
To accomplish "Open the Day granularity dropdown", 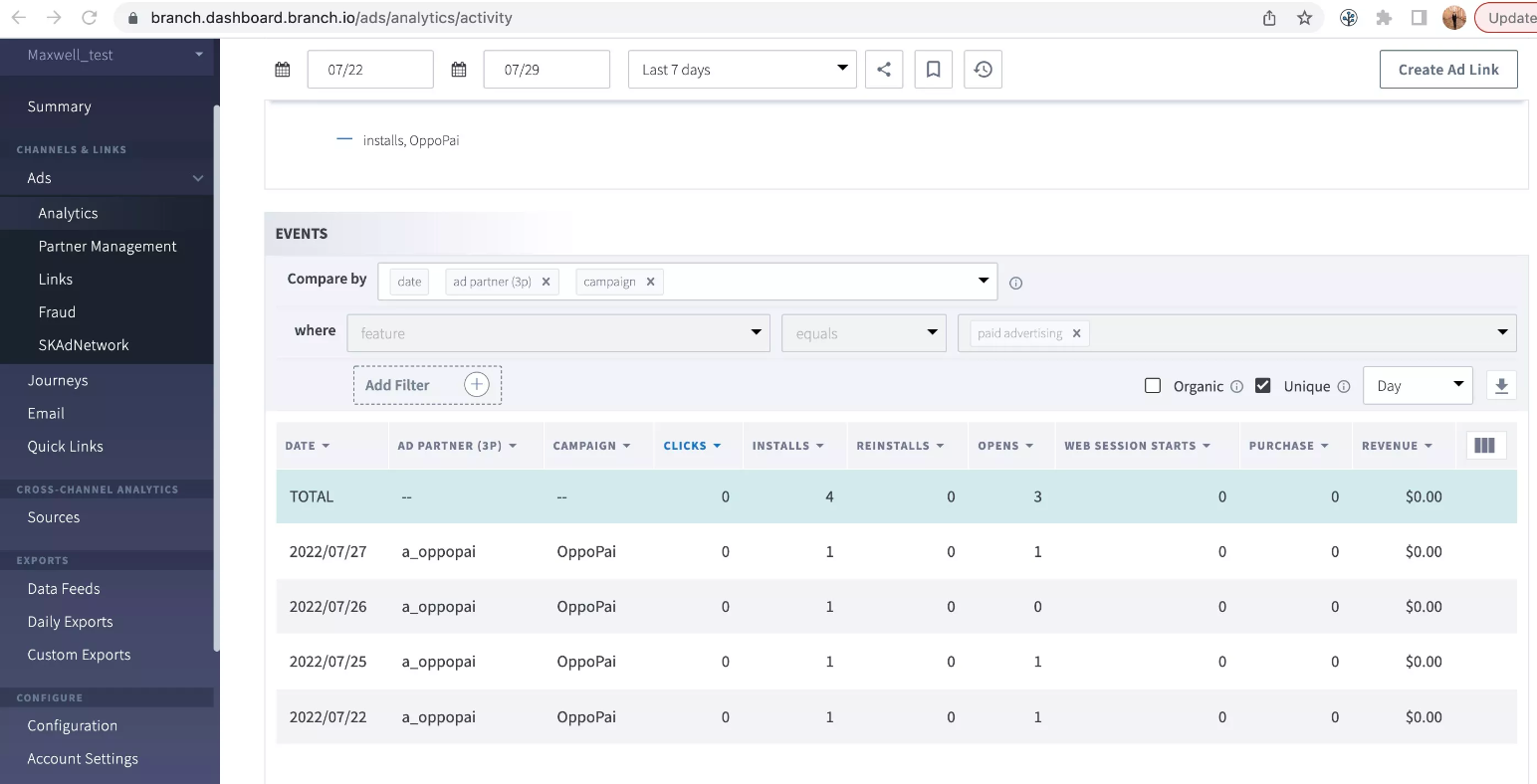I will pyautogui.click(x=1419, y=386).
